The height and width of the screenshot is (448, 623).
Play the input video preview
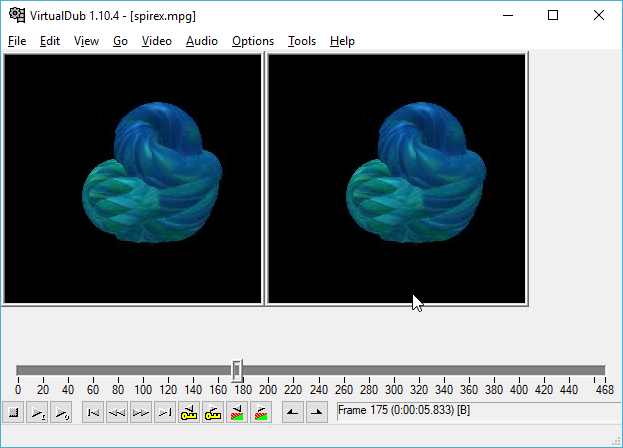(37, 412)
